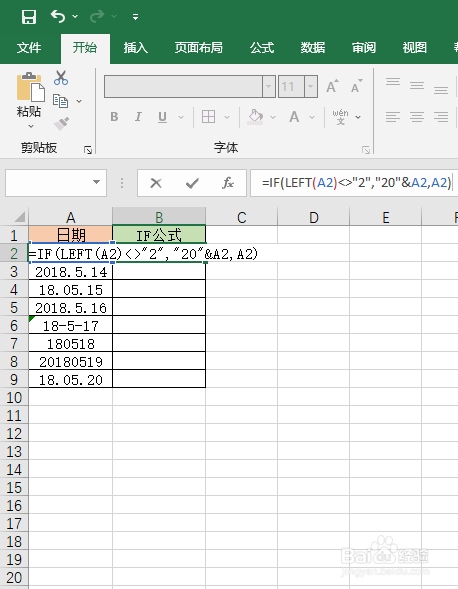Viewport: 458px width, 589px height.
Task: Expand the Copy options arrow
Action: 79,101
